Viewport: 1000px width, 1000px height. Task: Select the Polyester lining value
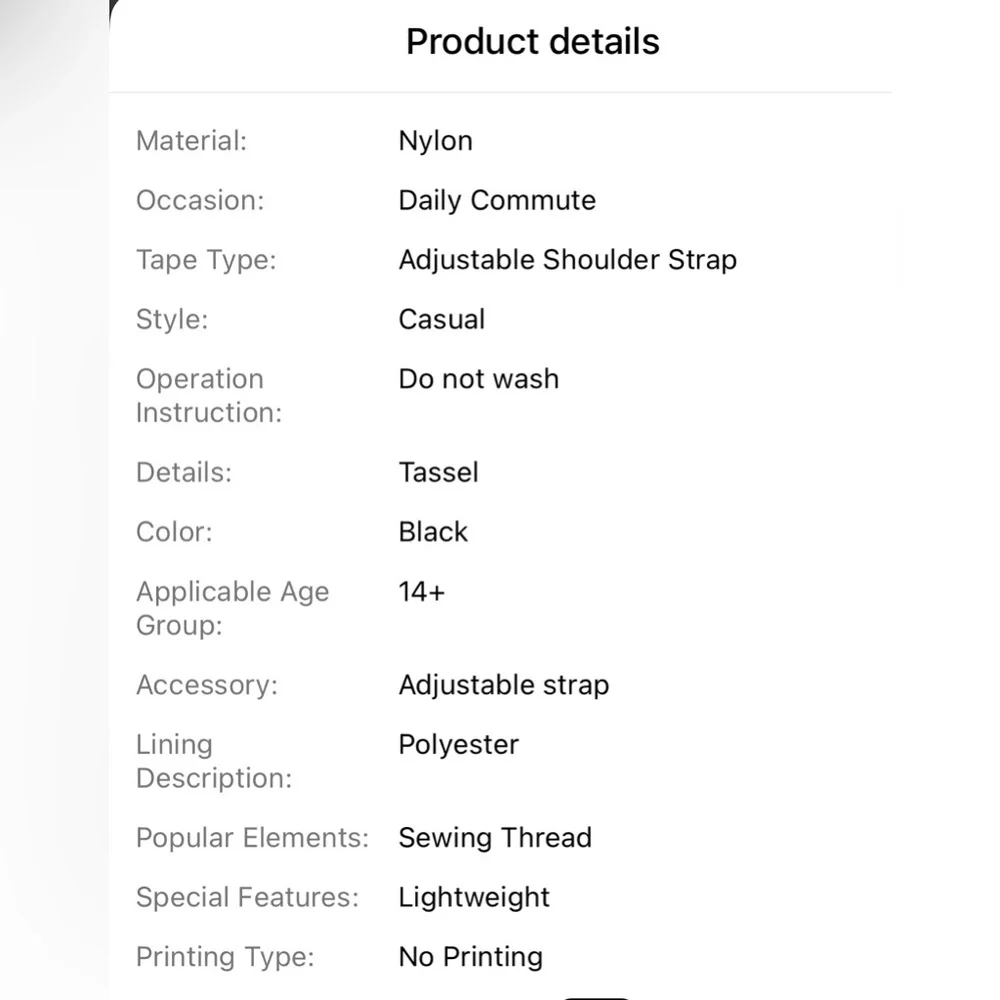coord(458,745)
